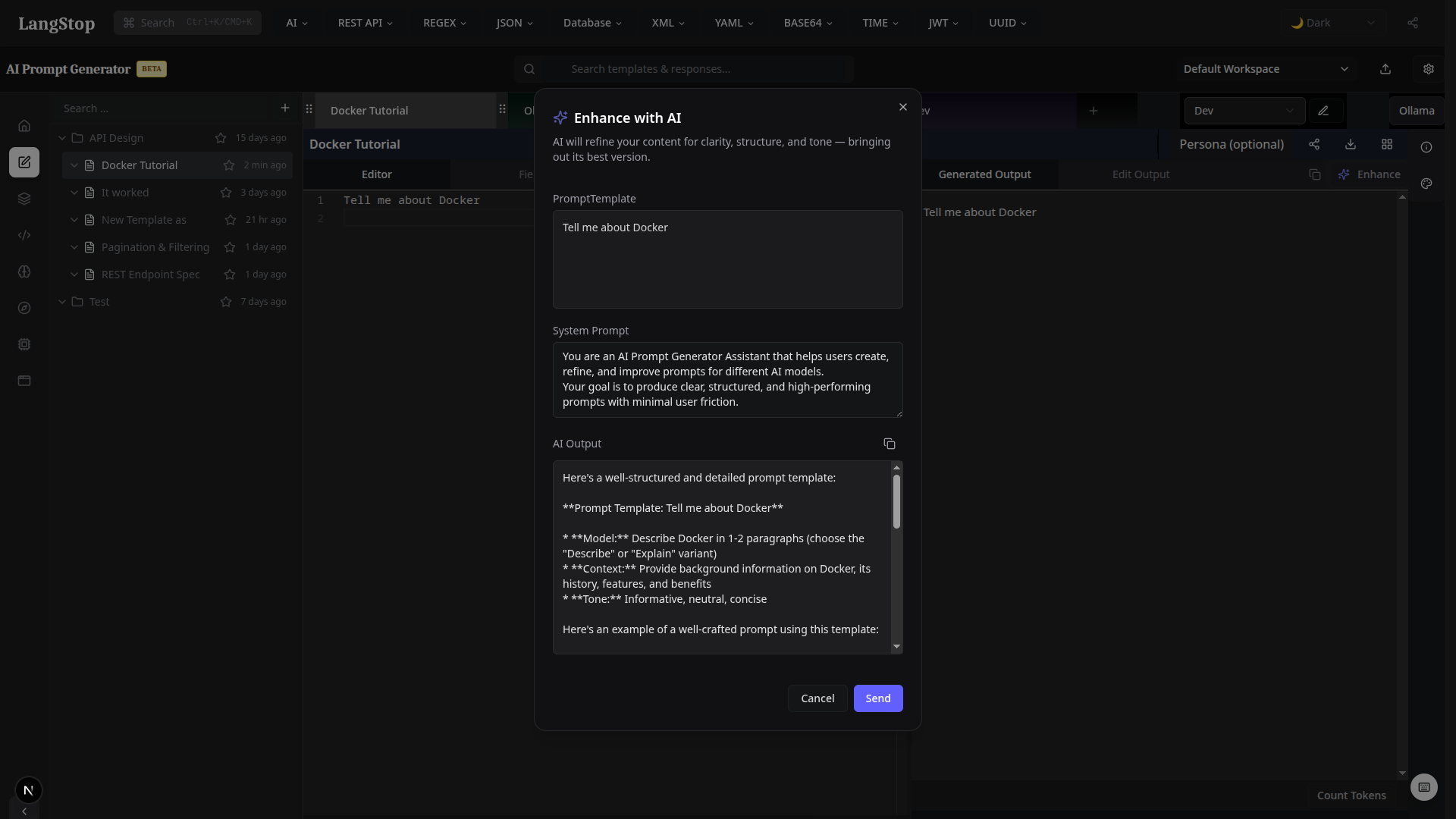
Task: Expand the API Design folder
Action: (x=62, y=138)
